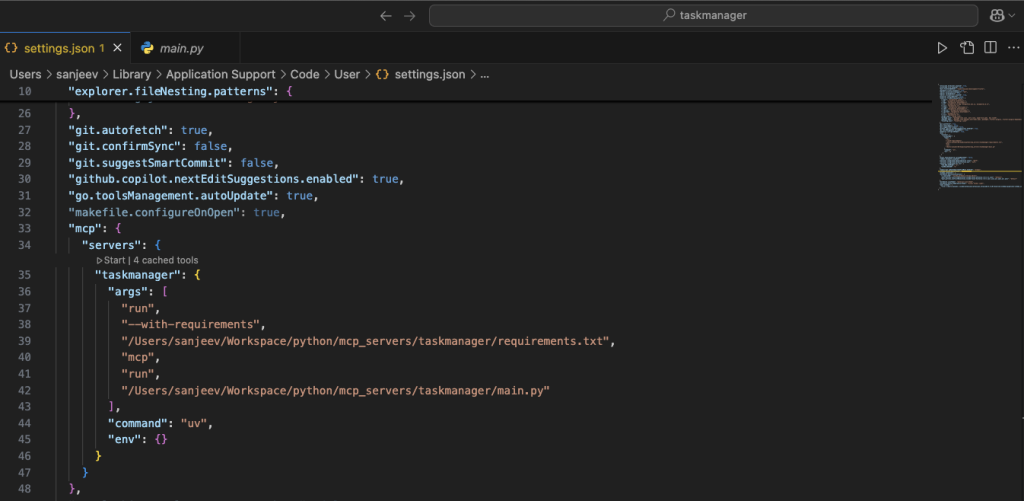Image resolution: width=1024 pixels, height=501 pixels.
Task: Click the minimap code overview
Action: [978, 137]
